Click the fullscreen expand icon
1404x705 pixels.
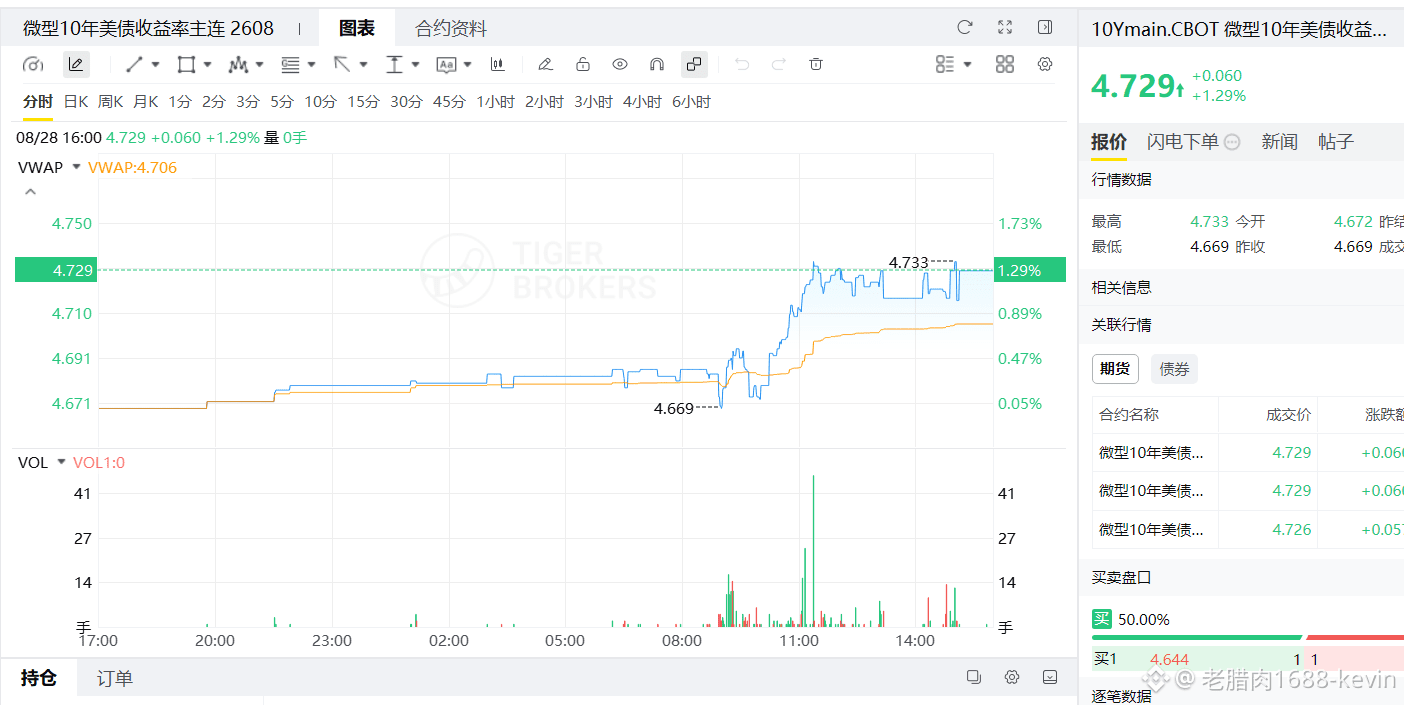coord(1005,27)
